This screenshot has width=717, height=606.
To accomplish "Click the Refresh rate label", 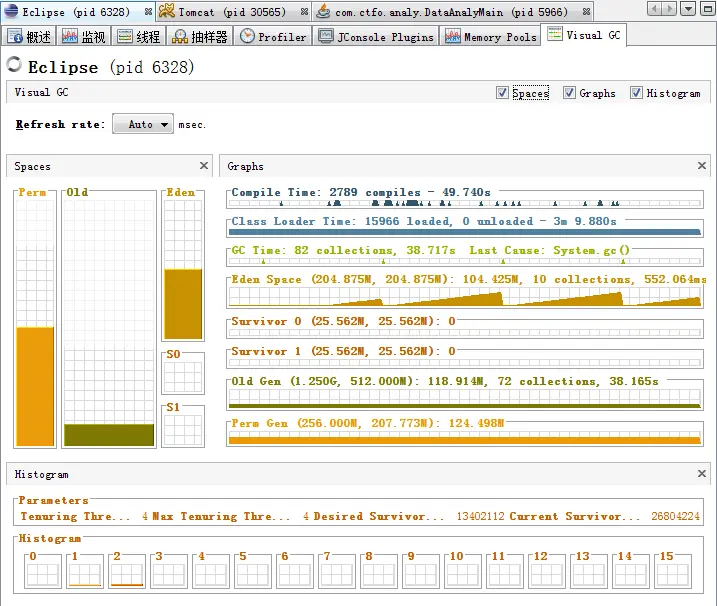I will [x=60, y=124].
